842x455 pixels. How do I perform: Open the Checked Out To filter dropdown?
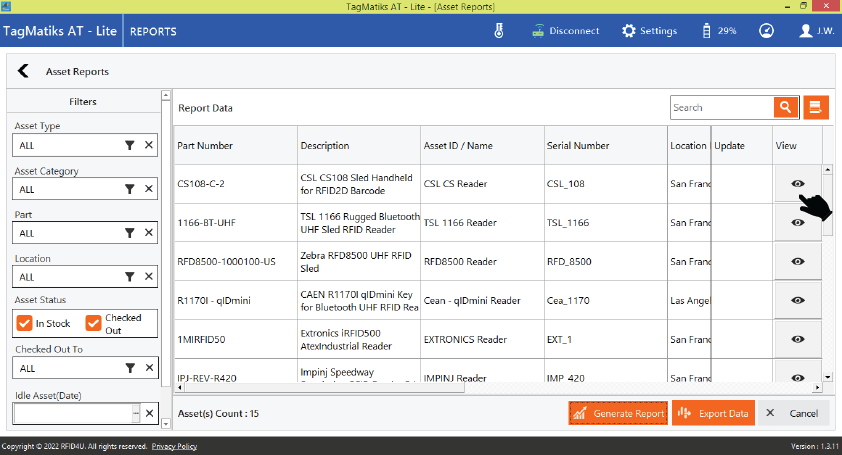129,368
